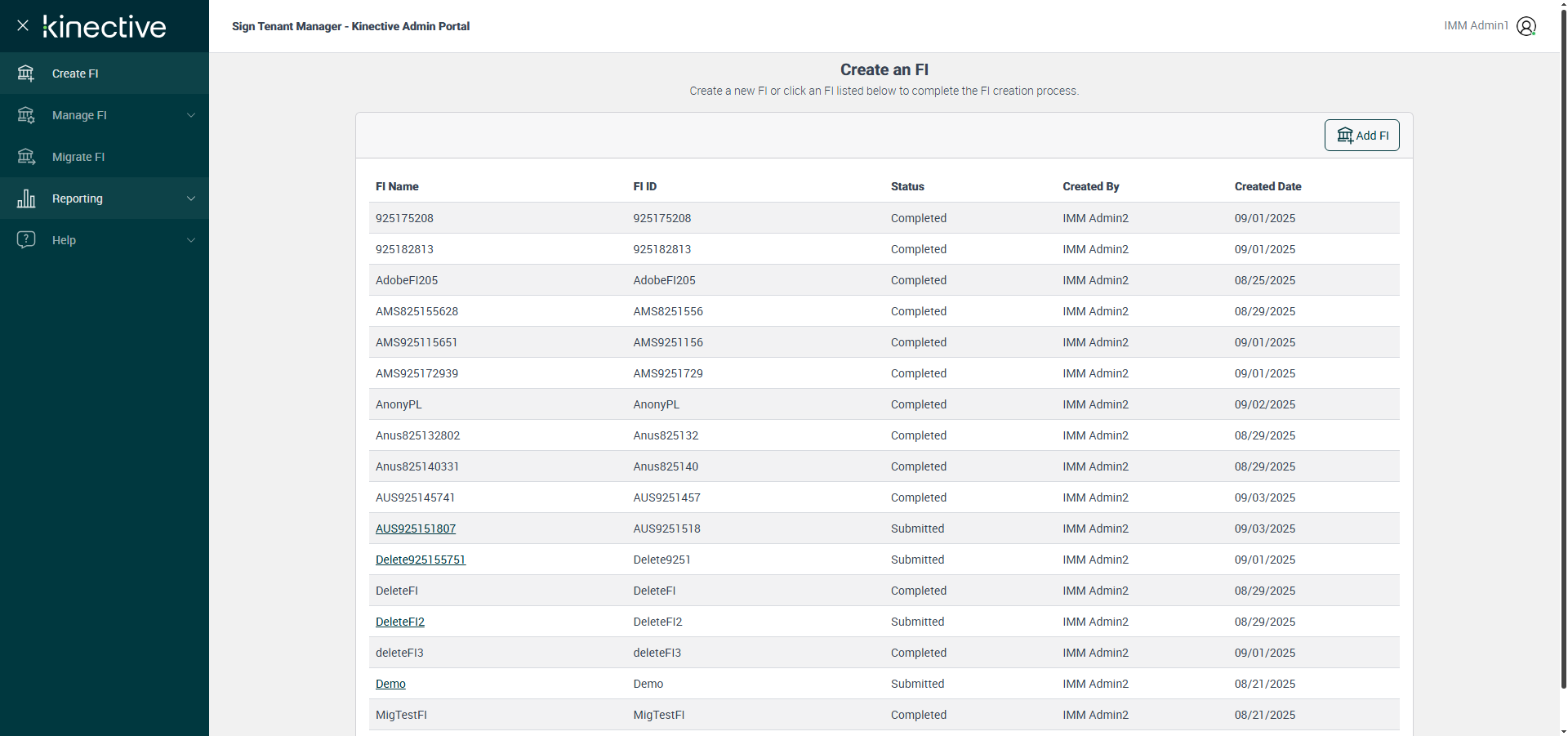Select Create FI menu item

pos(75,74)
